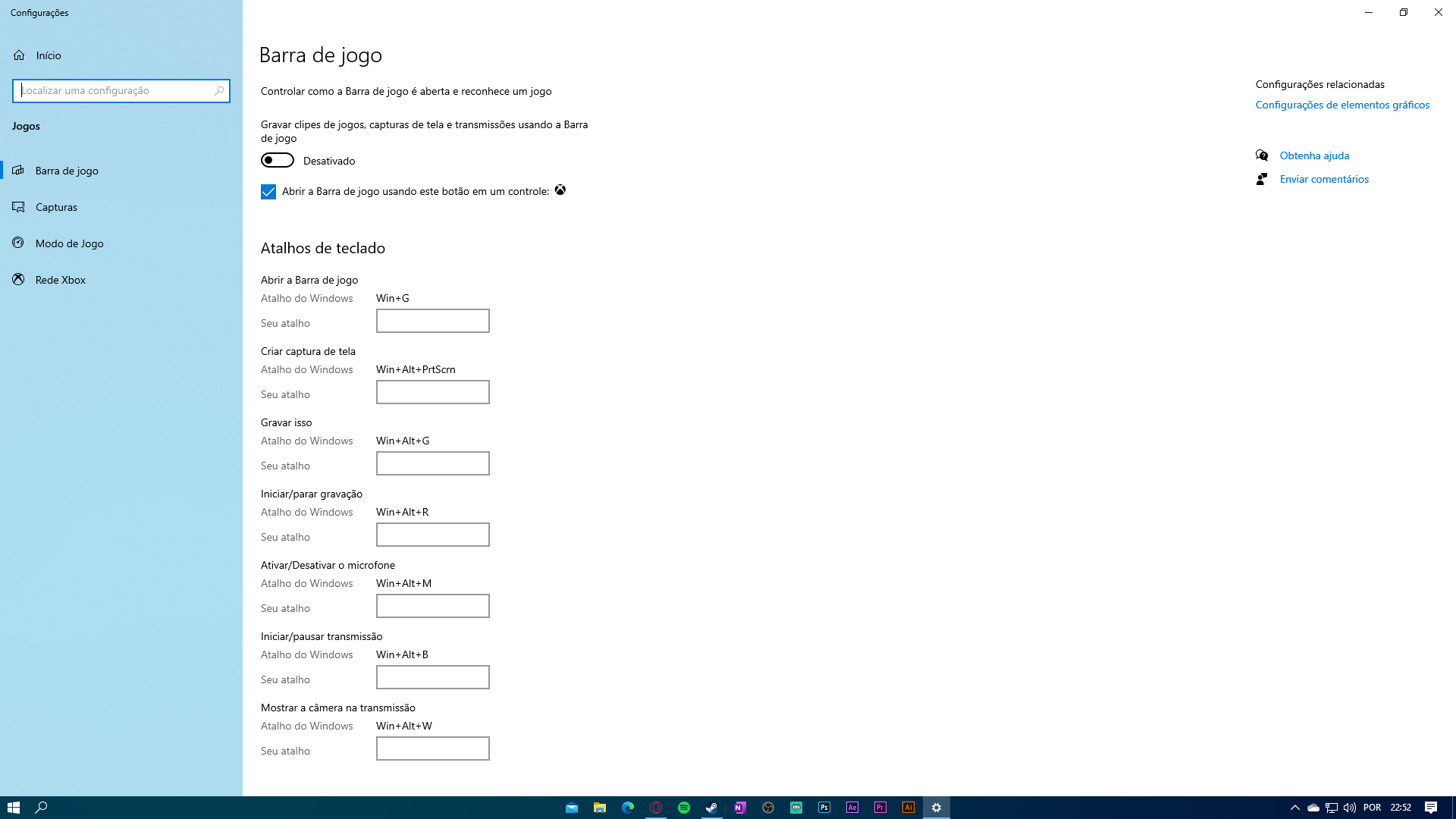This screenshot has height=819, width=1456.
Task: Click custom shortcut field for Gravar isso
Action: click(432, 463)
